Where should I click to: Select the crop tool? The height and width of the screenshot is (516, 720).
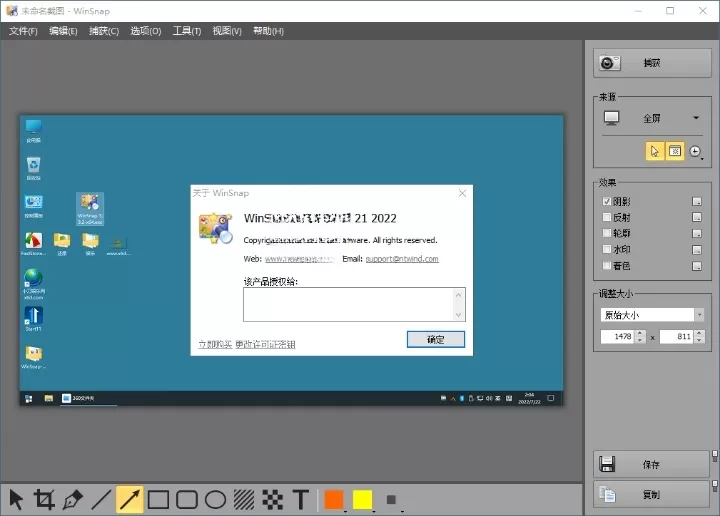(x=44, y=499)
